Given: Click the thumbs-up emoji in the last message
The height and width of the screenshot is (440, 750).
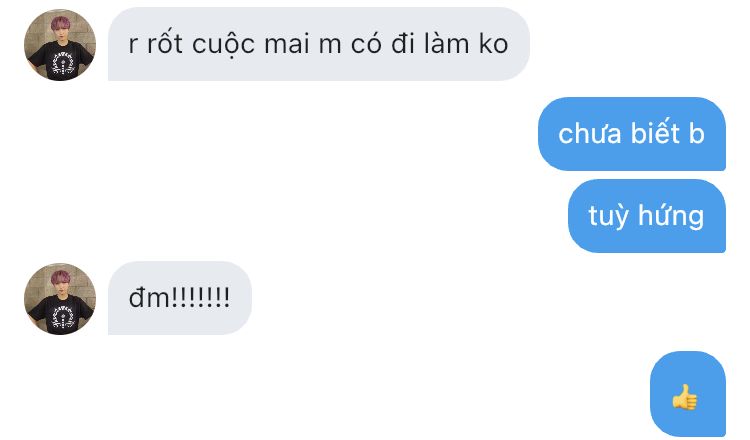Looking at the screenshot, I should point(685,396).
